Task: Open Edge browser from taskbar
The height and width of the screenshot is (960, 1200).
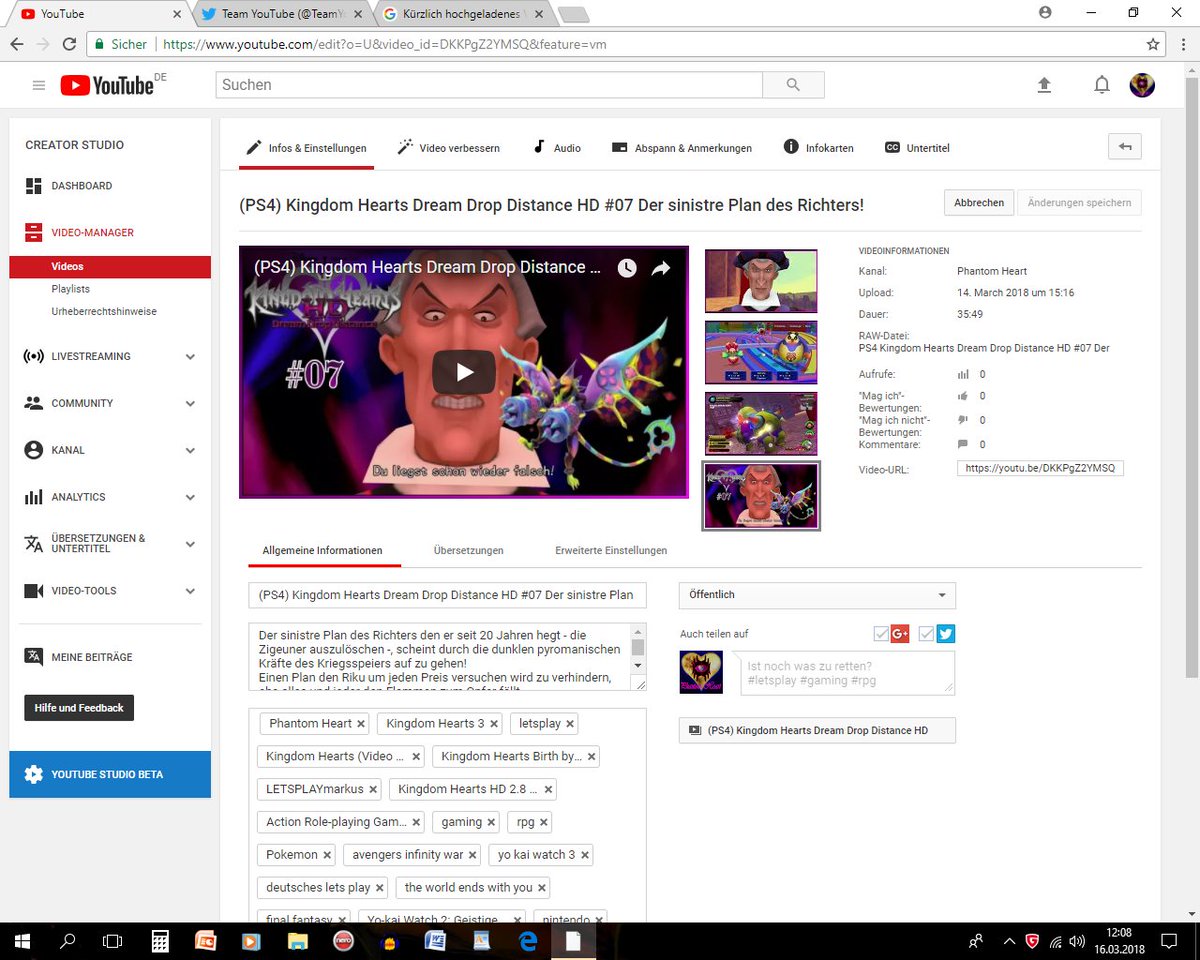Action: (528, 941)
